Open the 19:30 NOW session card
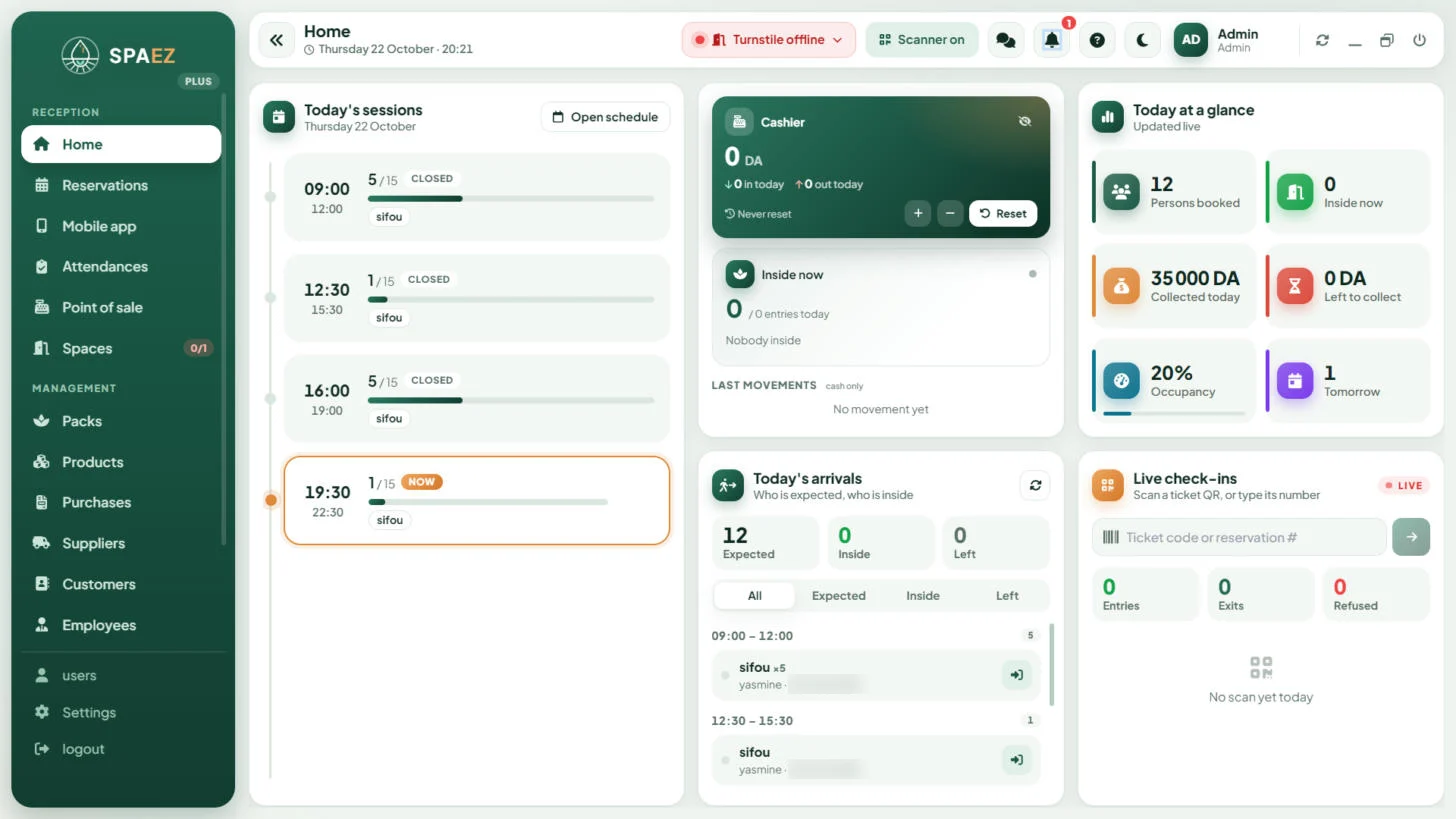 coord(477,501)
